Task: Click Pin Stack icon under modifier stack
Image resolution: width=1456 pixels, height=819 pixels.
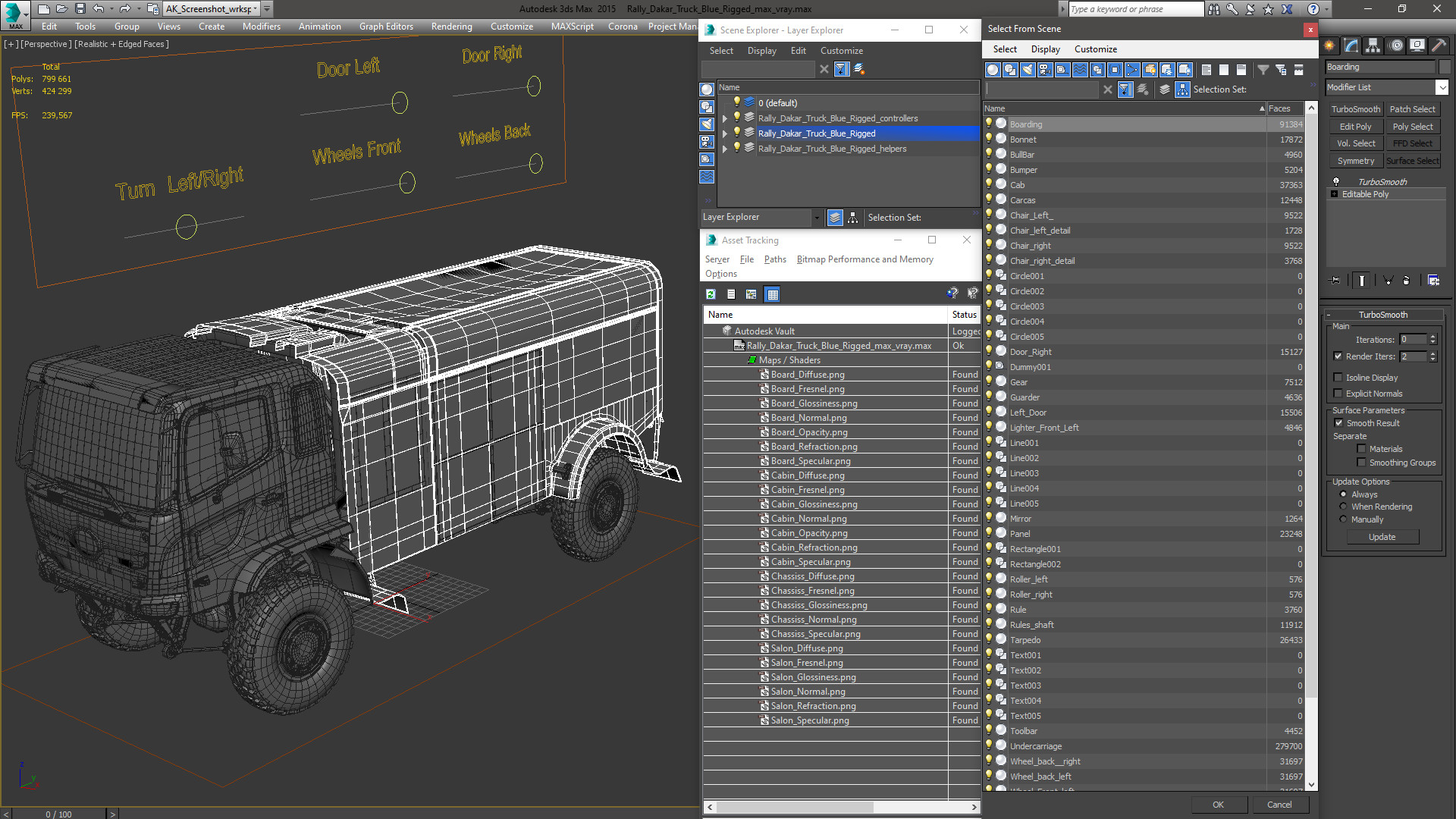Action: point(1335,281)
